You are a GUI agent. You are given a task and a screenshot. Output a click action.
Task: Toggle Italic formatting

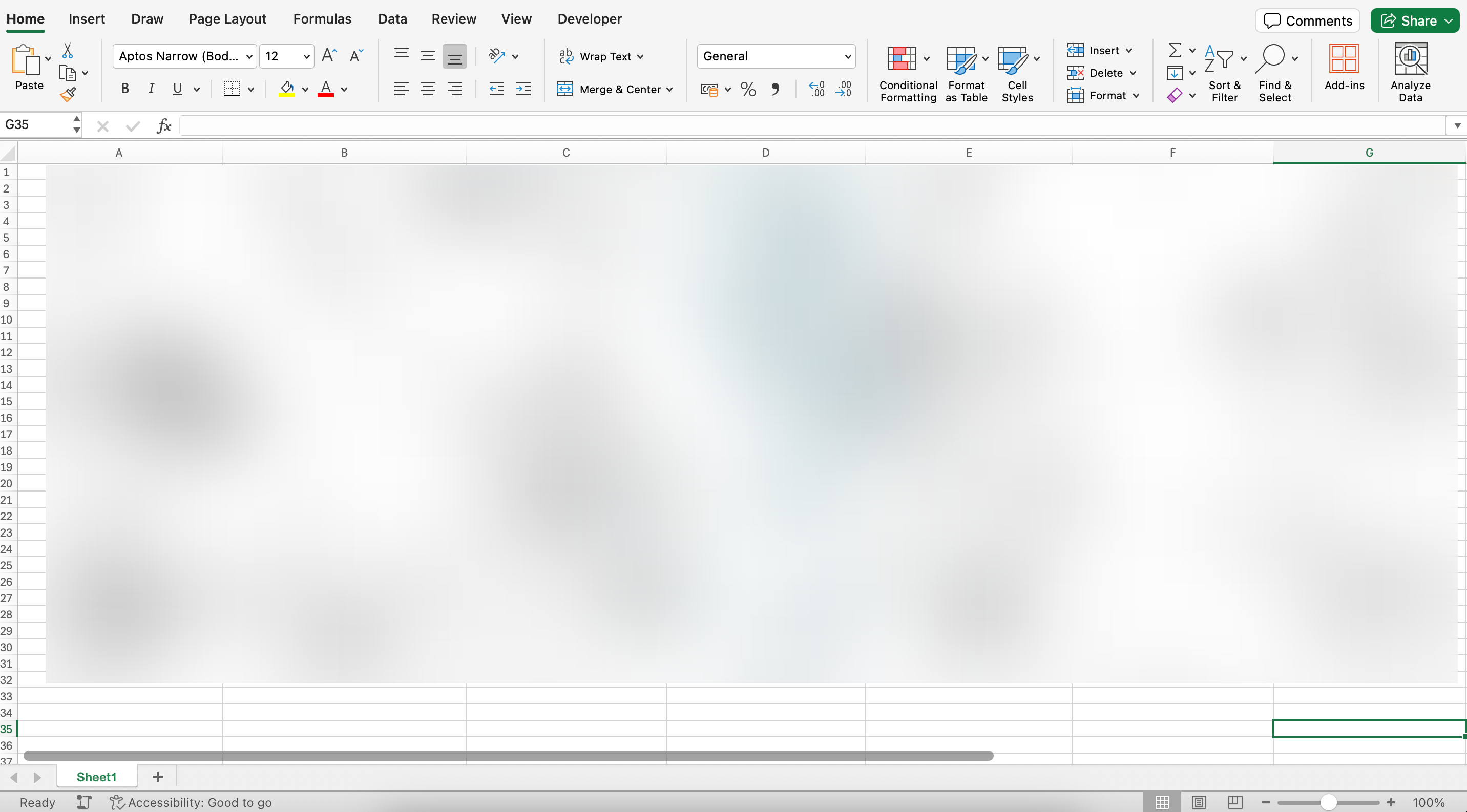(x=151, y=89)
